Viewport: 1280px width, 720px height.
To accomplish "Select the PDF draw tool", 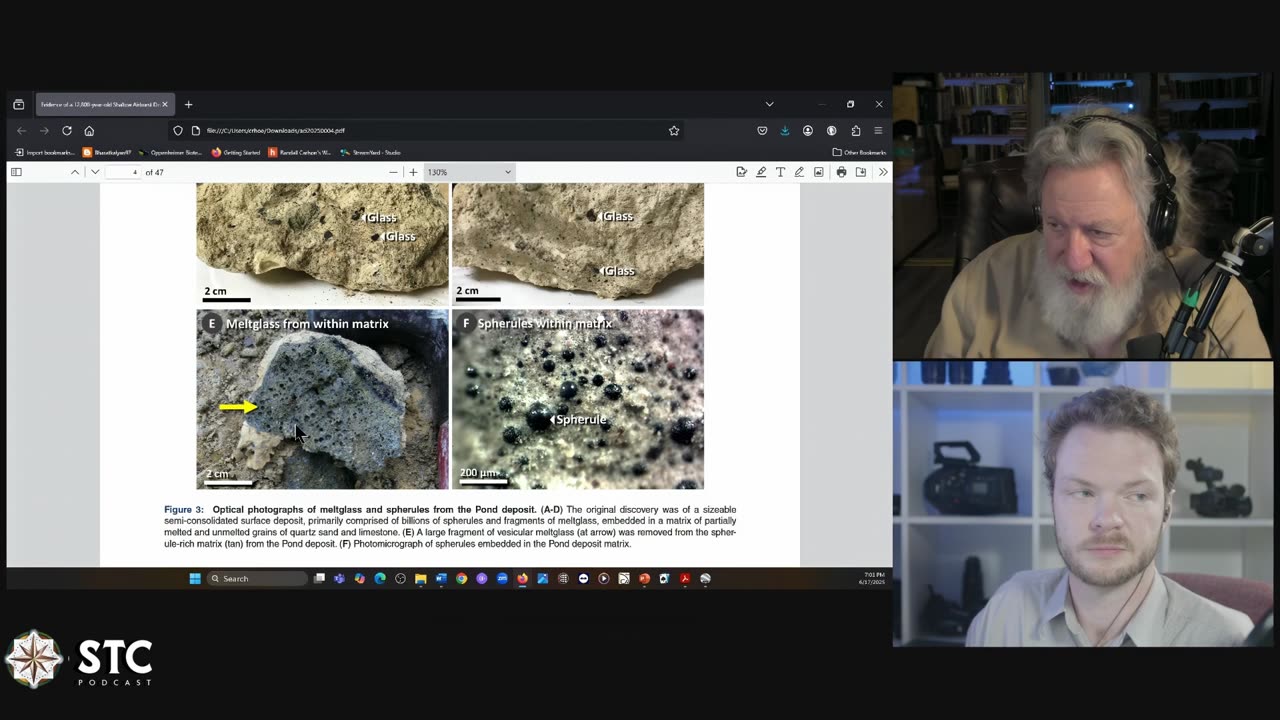I will pos(799,172).
